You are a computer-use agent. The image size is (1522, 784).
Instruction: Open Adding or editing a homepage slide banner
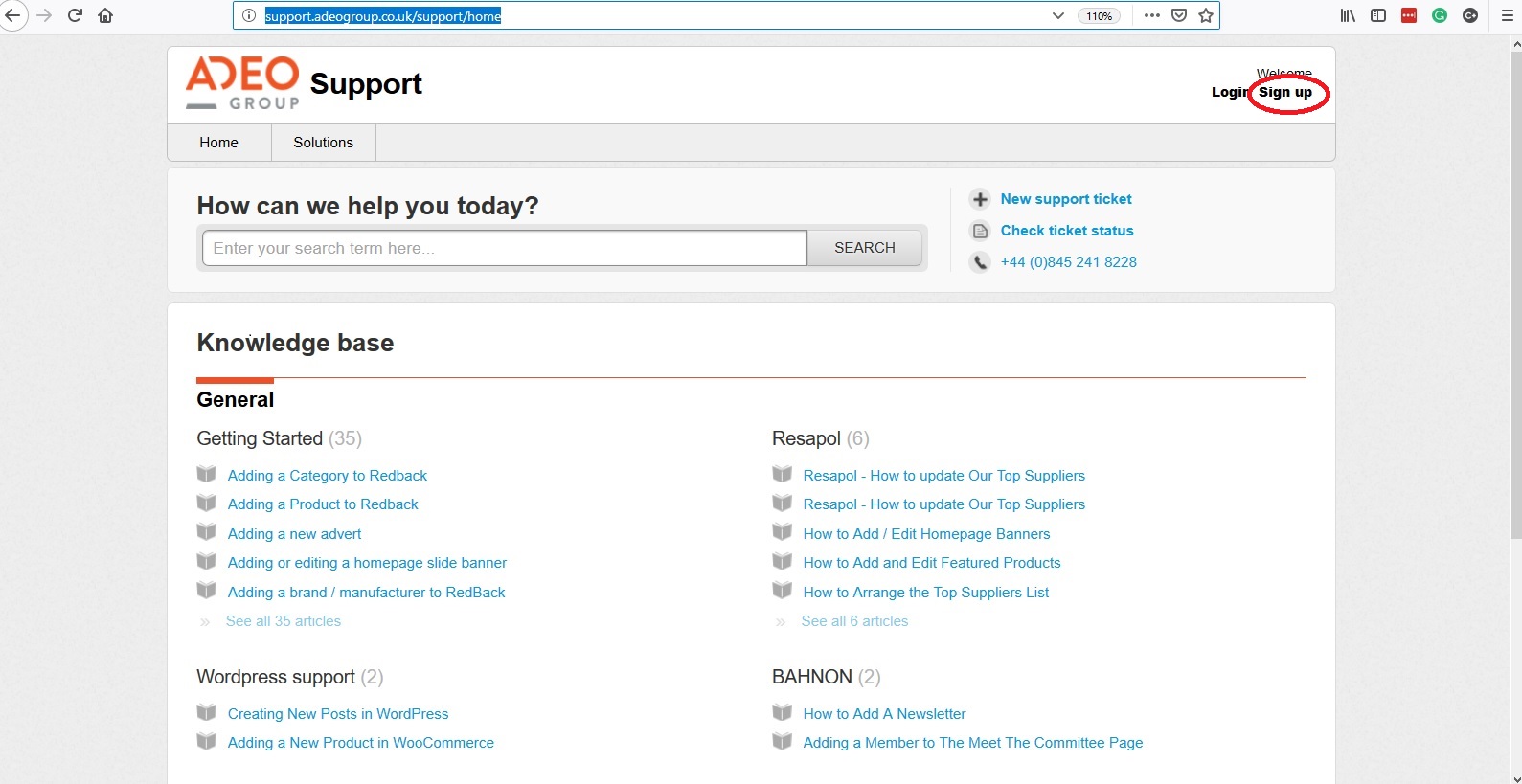pos(367,563)
